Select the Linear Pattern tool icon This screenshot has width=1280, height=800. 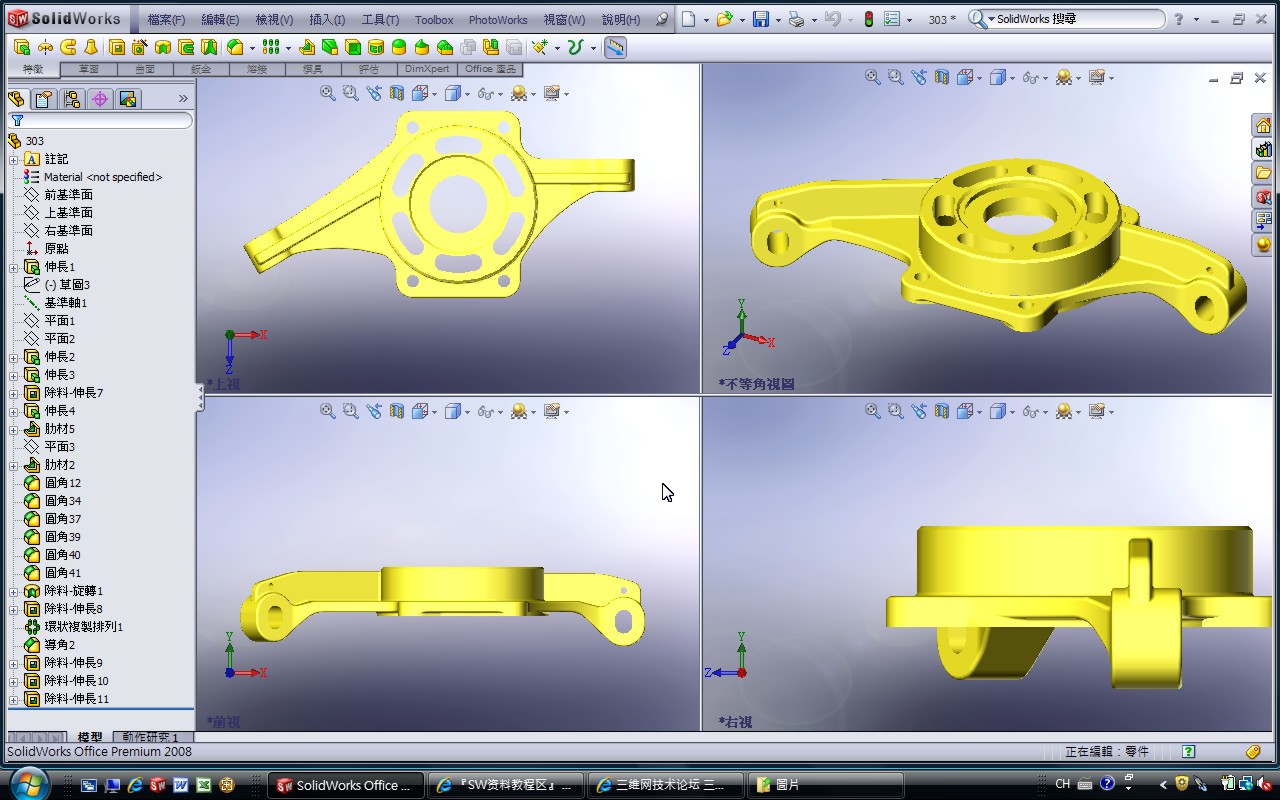(270, 47)
